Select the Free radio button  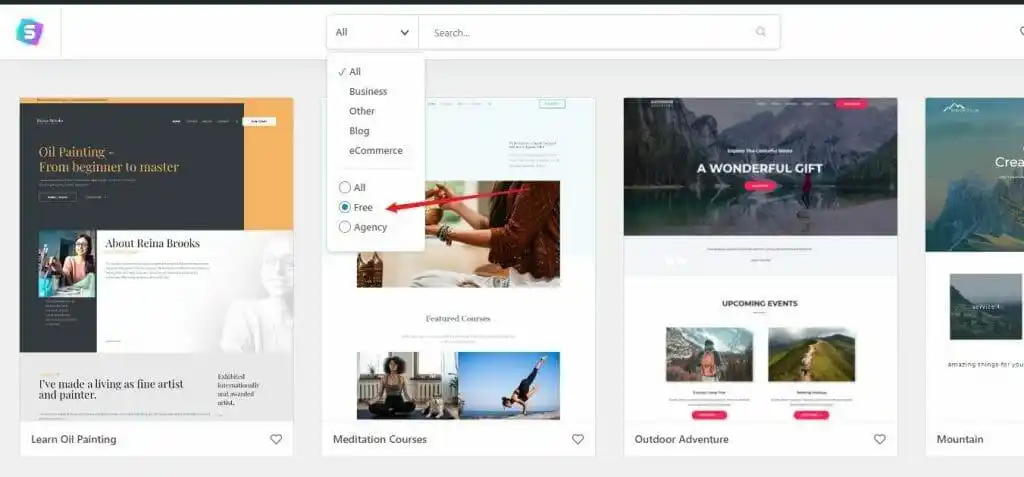pos(345,207)
